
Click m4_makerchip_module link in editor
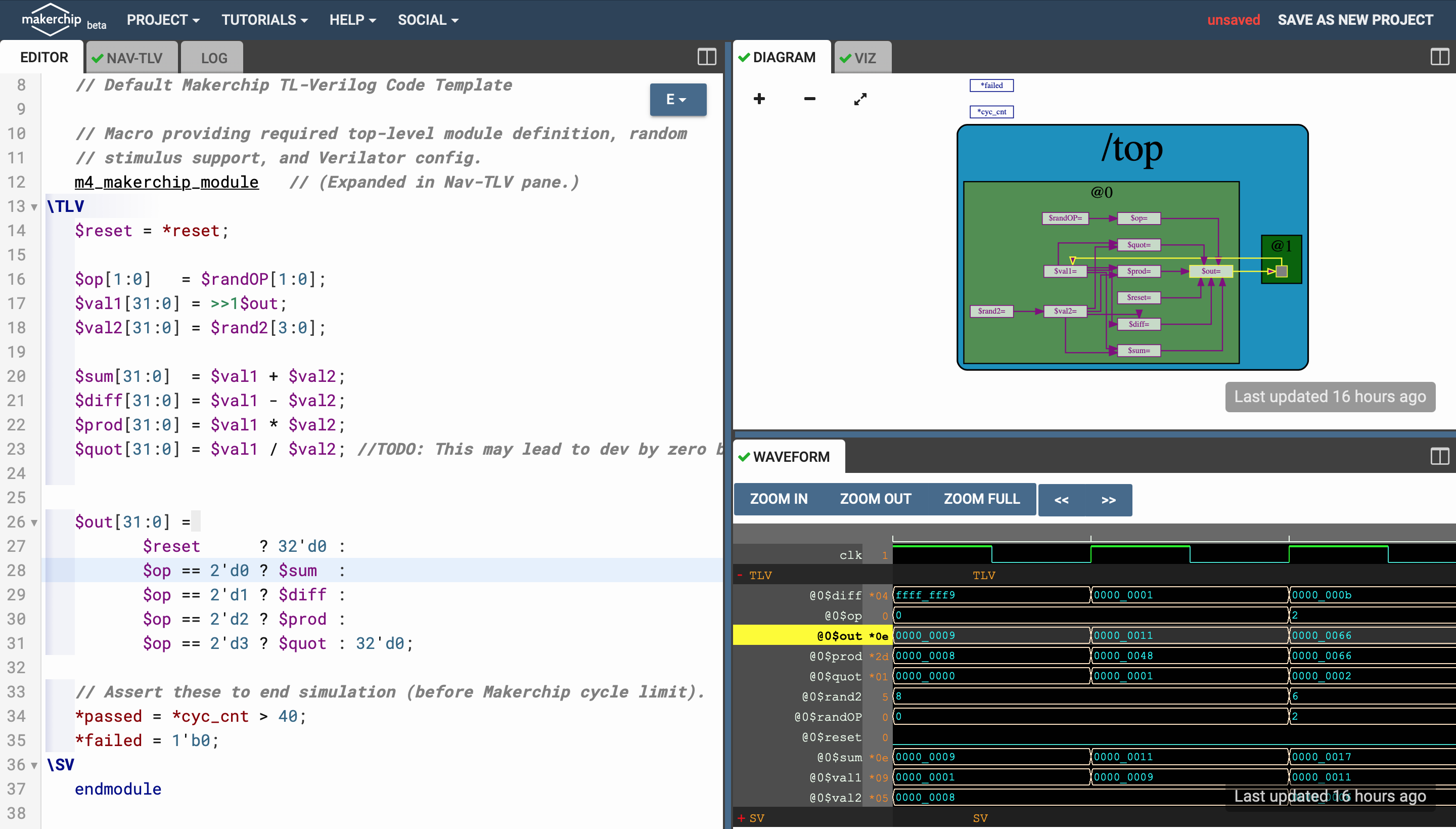167,182
